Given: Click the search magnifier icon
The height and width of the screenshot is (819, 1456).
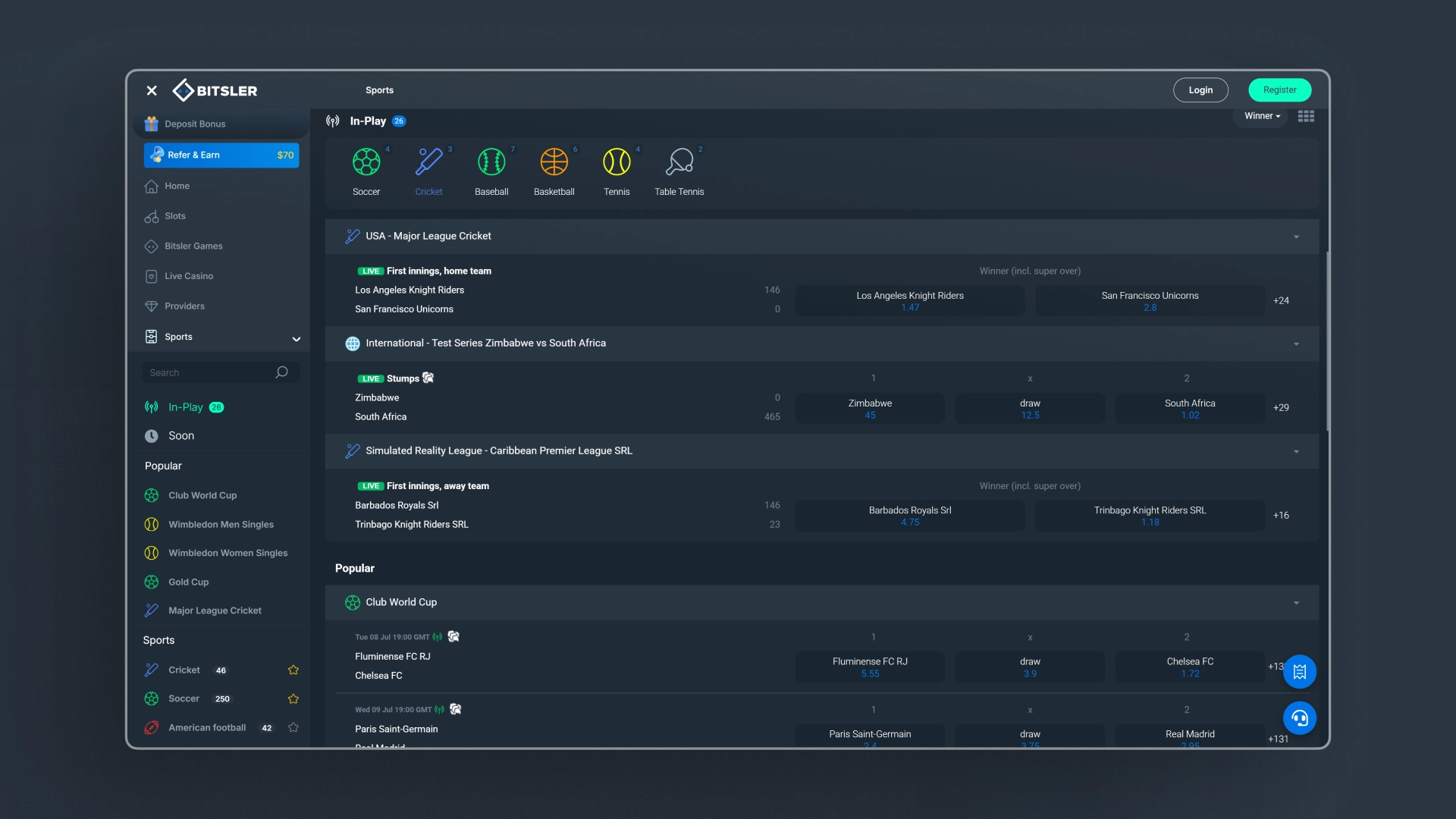Looking at the screenshot, I should click(x=282, y=372).
